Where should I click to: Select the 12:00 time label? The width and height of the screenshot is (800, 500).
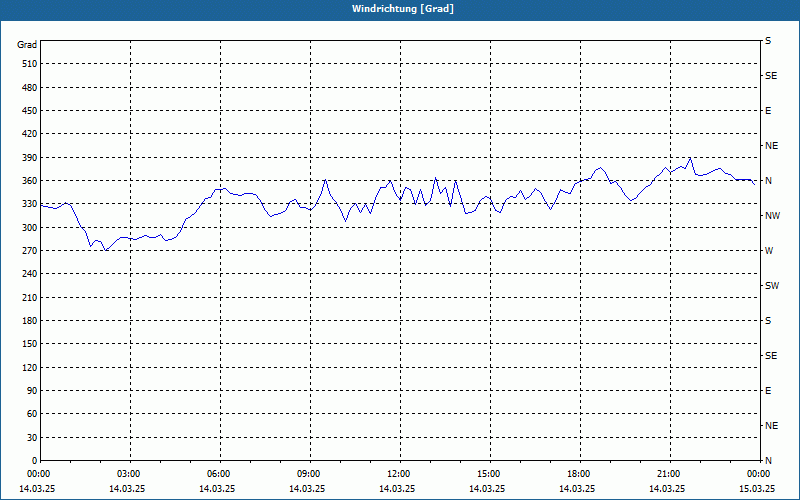(397, 474)
